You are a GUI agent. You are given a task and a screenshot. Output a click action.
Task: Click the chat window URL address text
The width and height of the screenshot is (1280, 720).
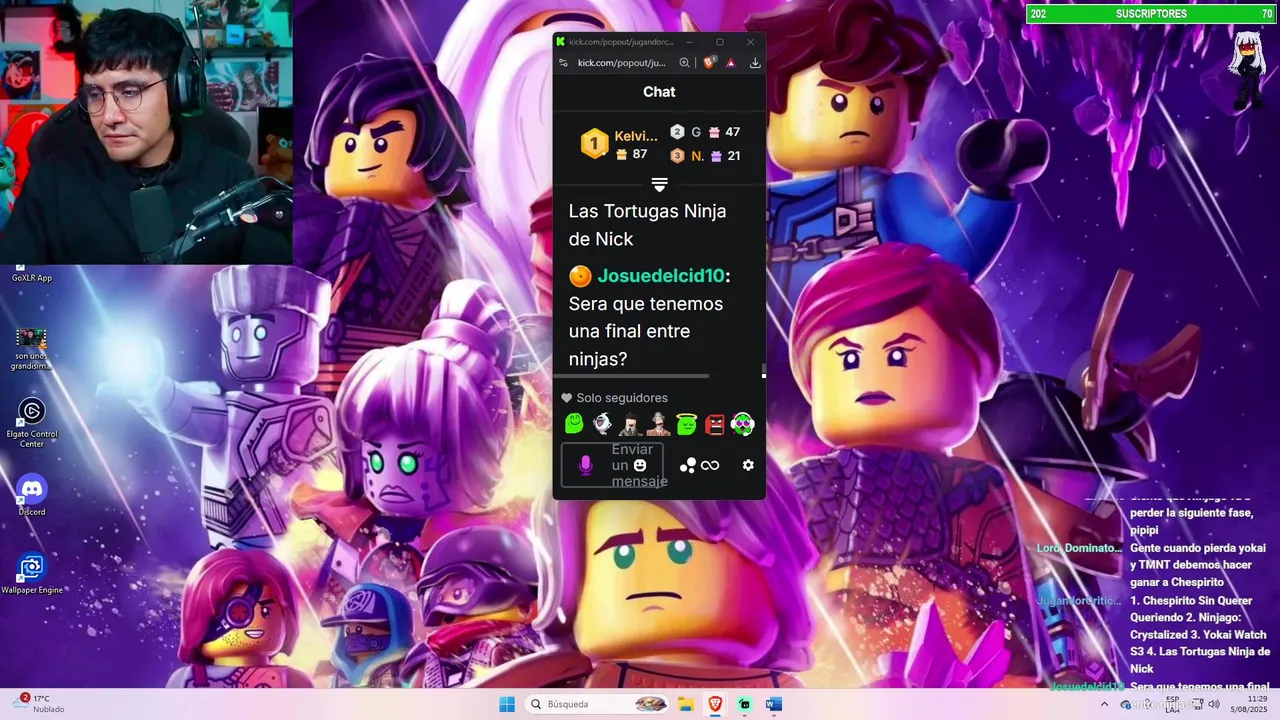coord(621,62)
